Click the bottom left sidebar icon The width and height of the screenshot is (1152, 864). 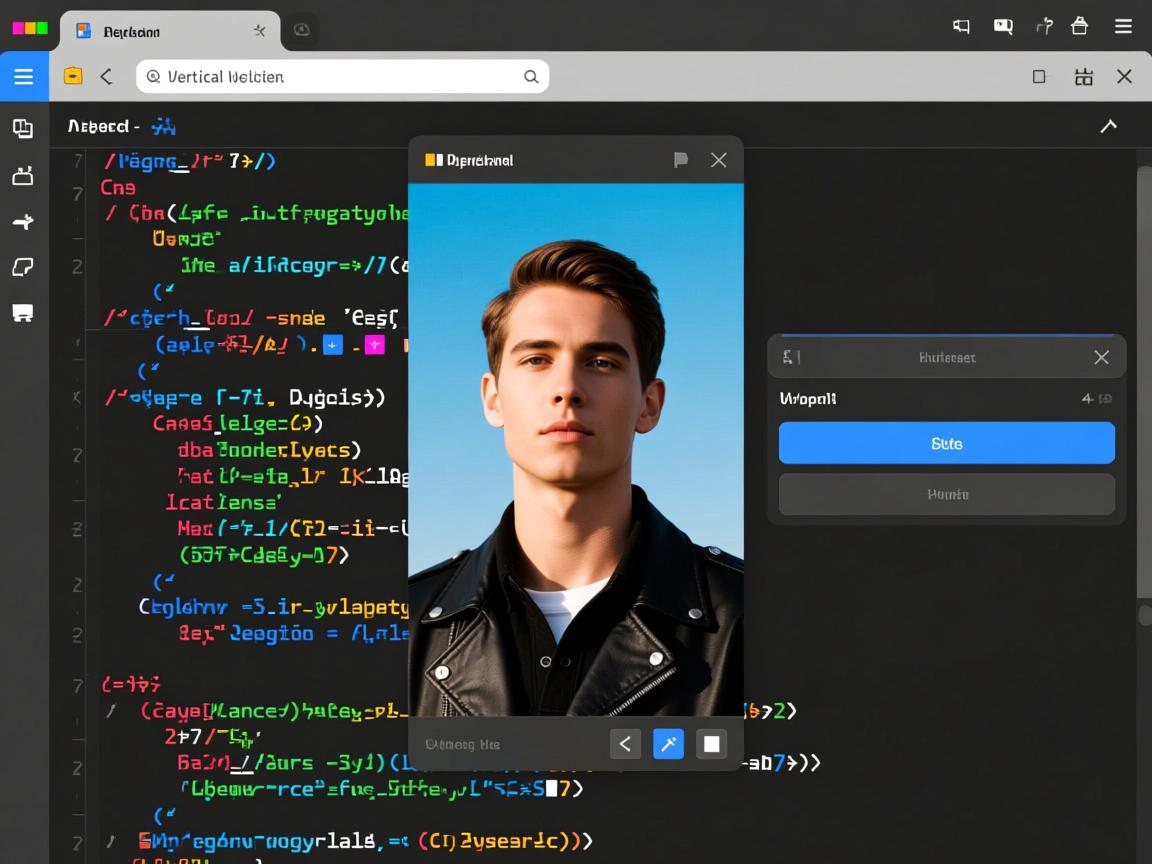tap(23, 313)
